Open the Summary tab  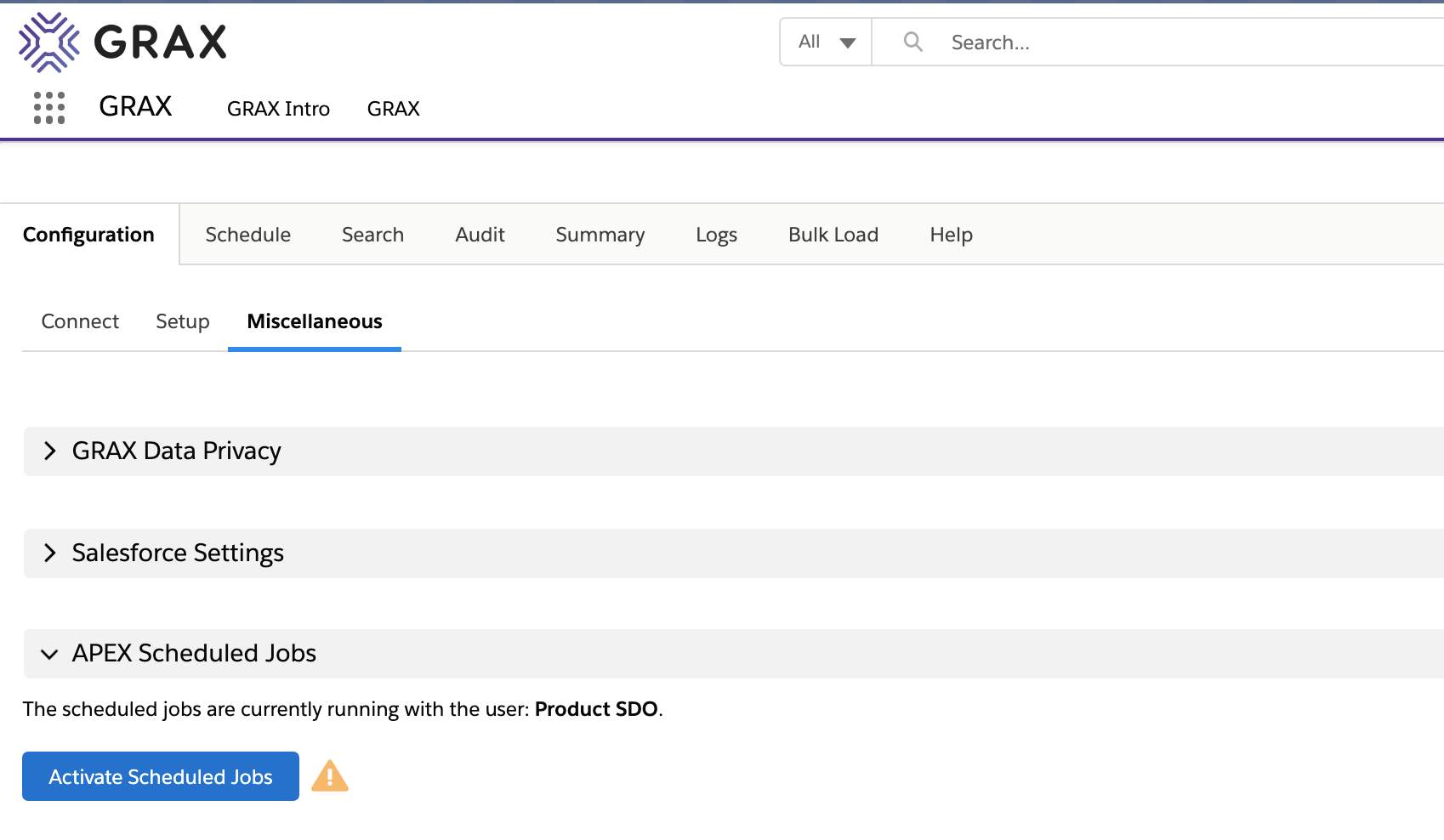pyautogui.click(x=600, y=235)
